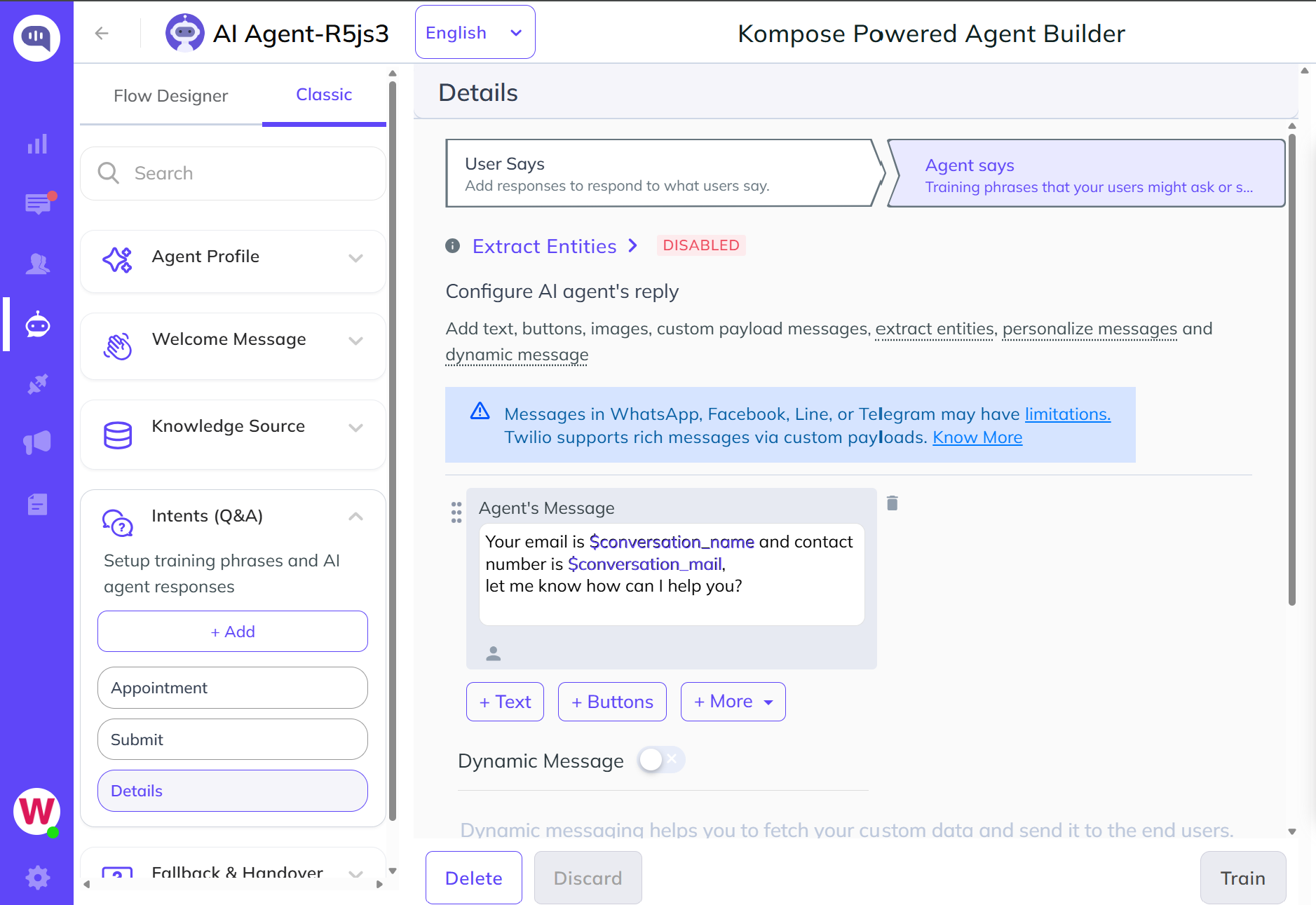The width and height of the screenshot is (1316, 905).
Task: Open the Submit intent
Action: point(233,740)
